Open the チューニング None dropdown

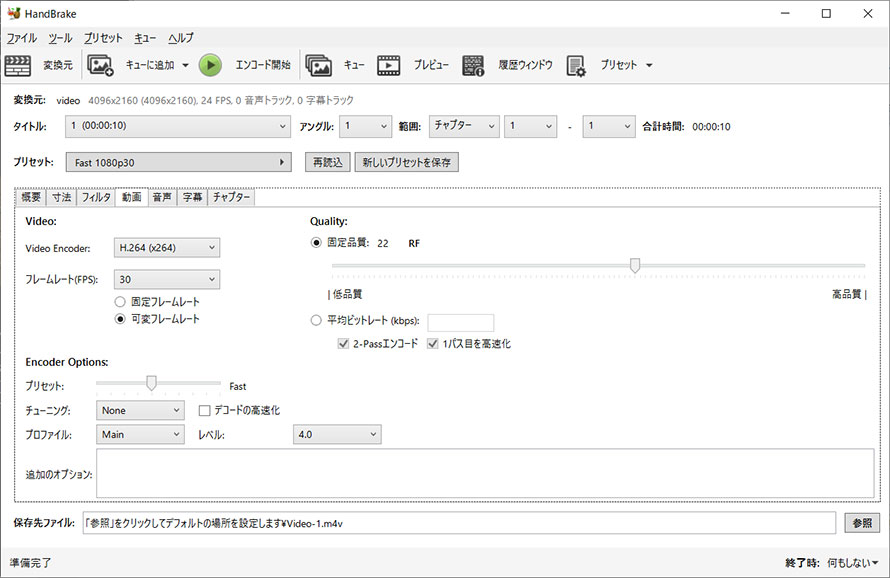pos(140,410)
